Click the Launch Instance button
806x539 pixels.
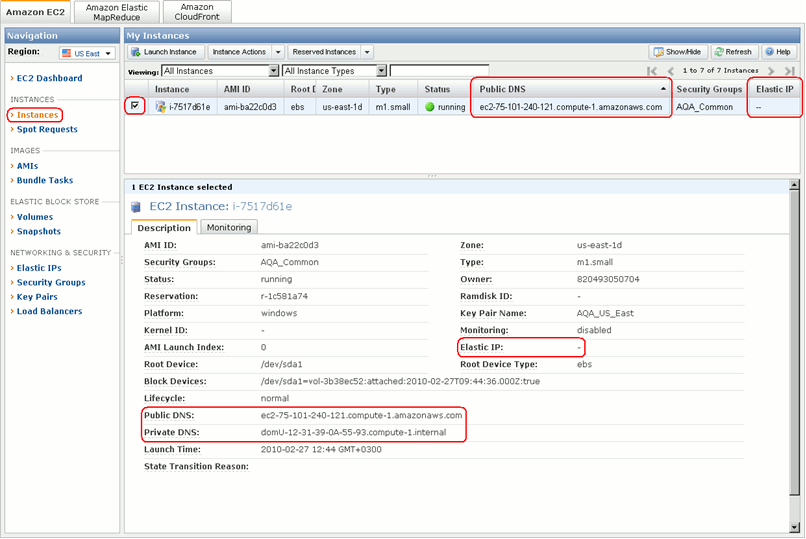point(165,52)
